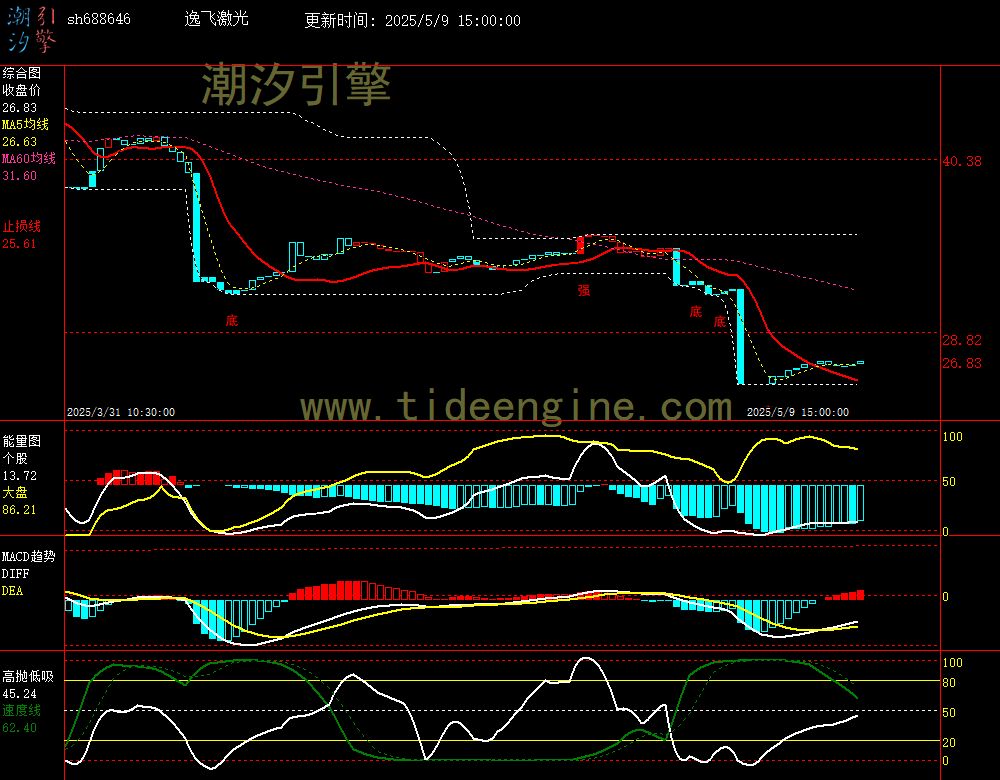The width and height of the screenshot is (1000, 780).
Task: Click the 28.82 price axis label
Action: tap(962, 341)
